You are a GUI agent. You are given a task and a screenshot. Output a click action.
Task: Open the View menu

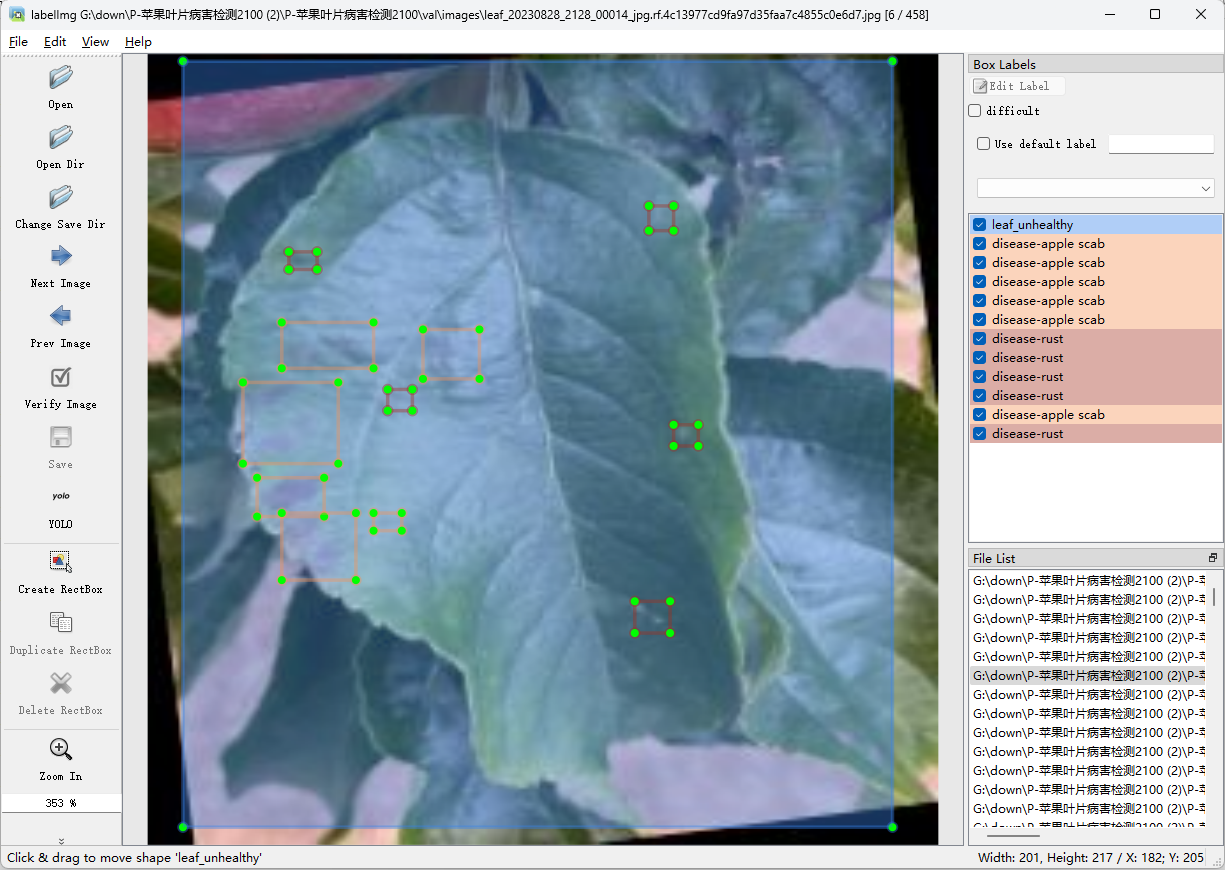95,42
